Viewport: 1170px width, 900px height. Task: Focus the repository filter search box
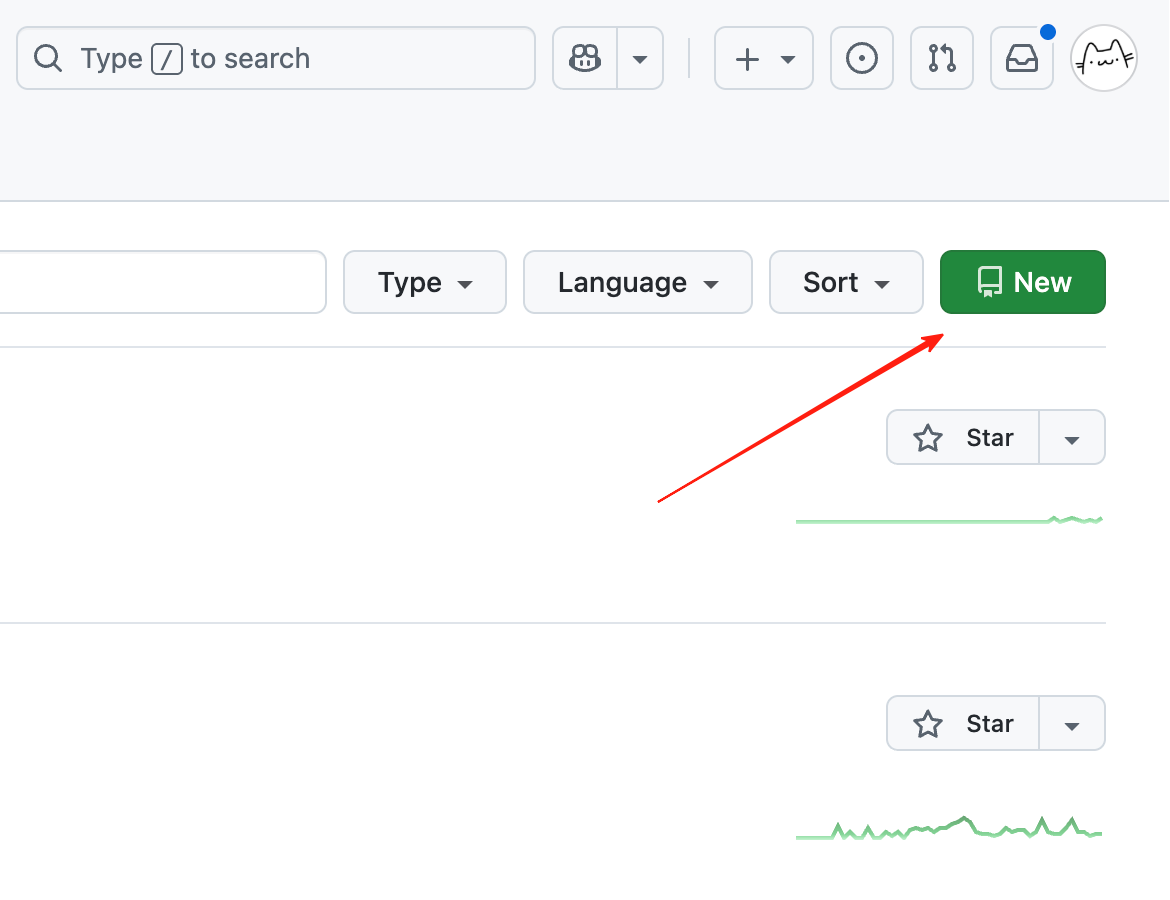[x=160, y=283]
